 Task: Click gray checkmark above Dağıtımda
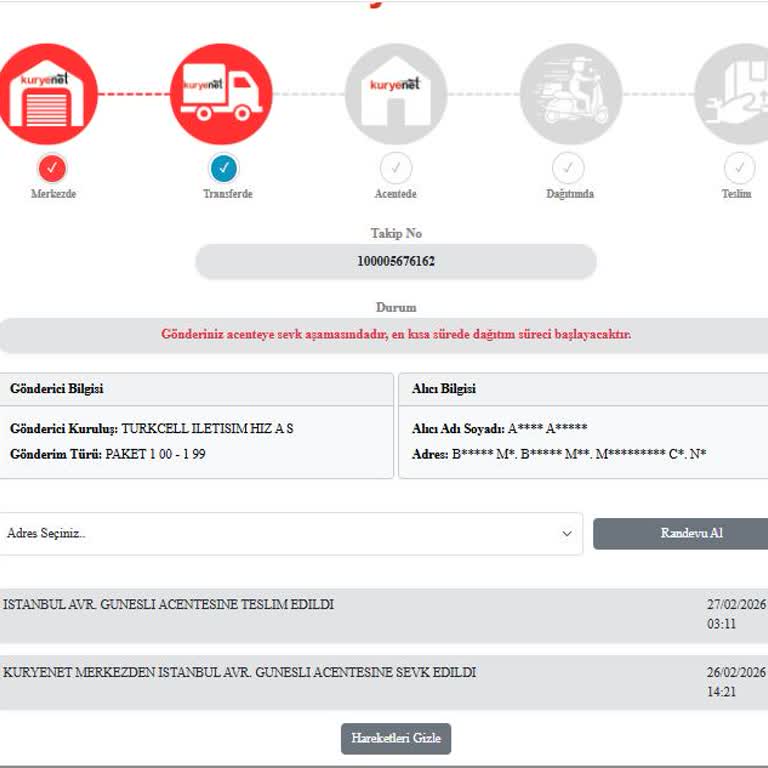click(568, 168)
